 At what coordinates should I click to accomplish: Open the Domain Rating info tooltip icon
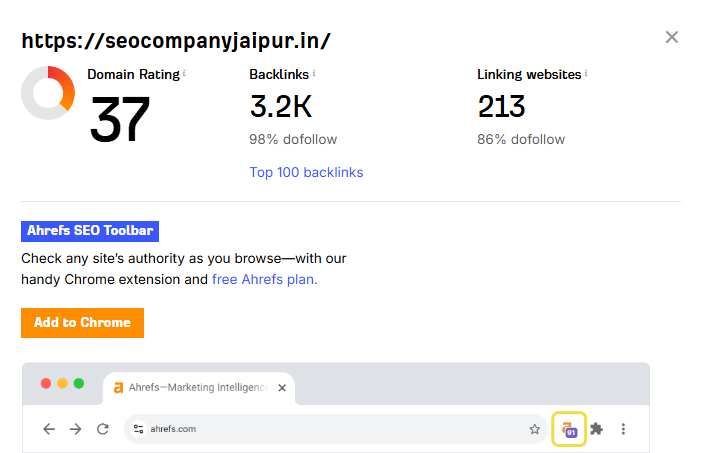pyautogui.click(x=184, y=73)
